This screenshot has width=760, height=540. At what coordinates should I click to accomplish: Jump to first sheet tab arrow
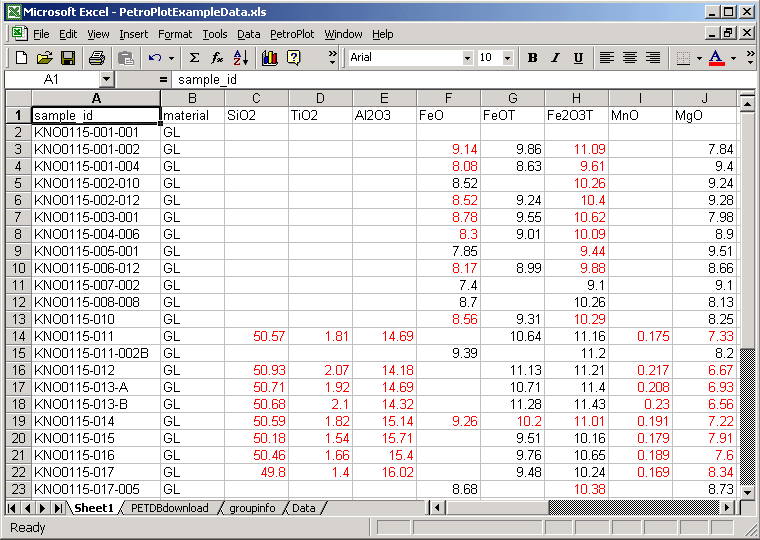(x=12, y=508)
